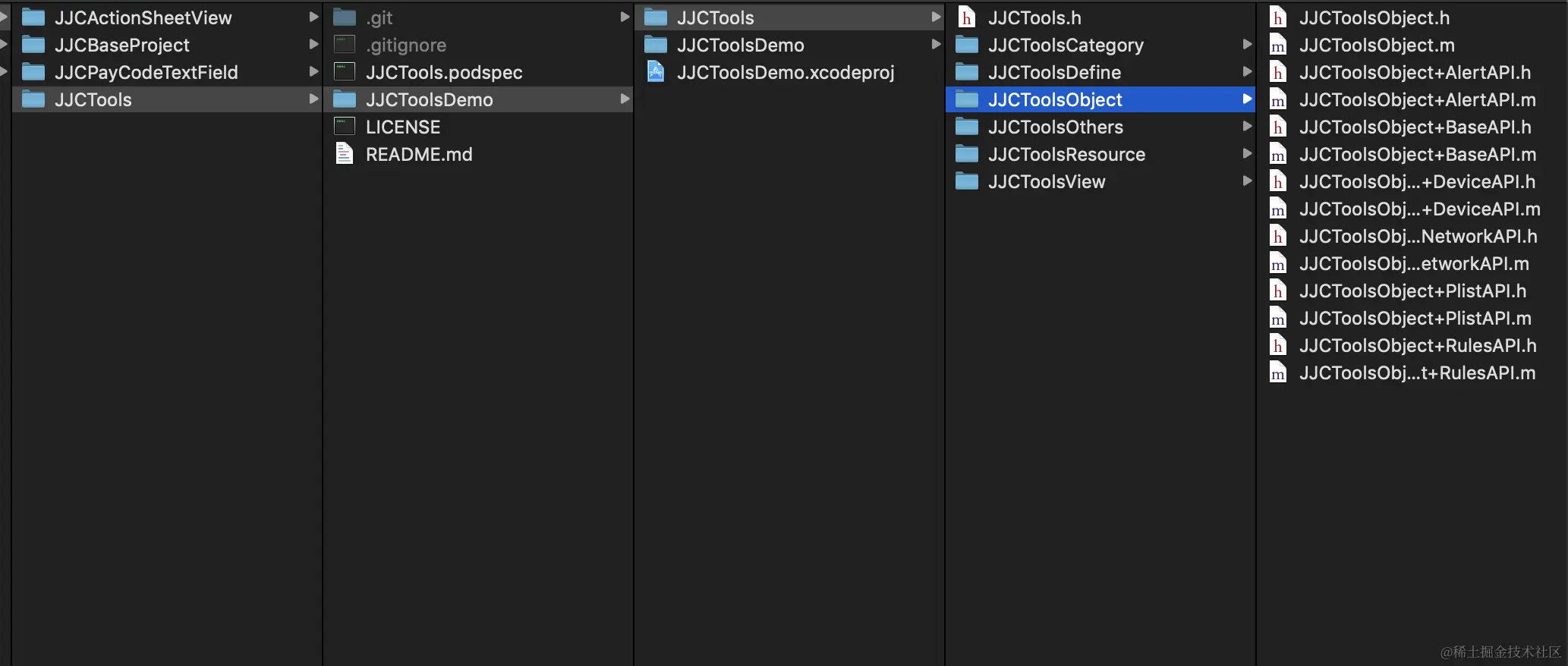Screen dimensions: 1568x666
Task: Click the arrow beside JJCToolsDefine
Action: pyautogui.click(x=1247, y=71)
